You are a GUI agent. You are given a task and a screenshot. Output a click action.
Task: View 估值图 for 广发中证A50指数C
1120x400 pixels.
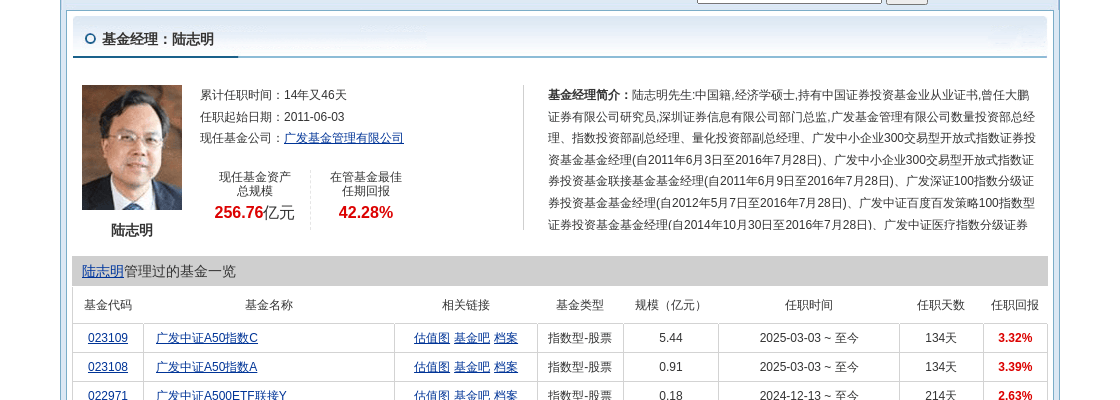pos(431,338)
